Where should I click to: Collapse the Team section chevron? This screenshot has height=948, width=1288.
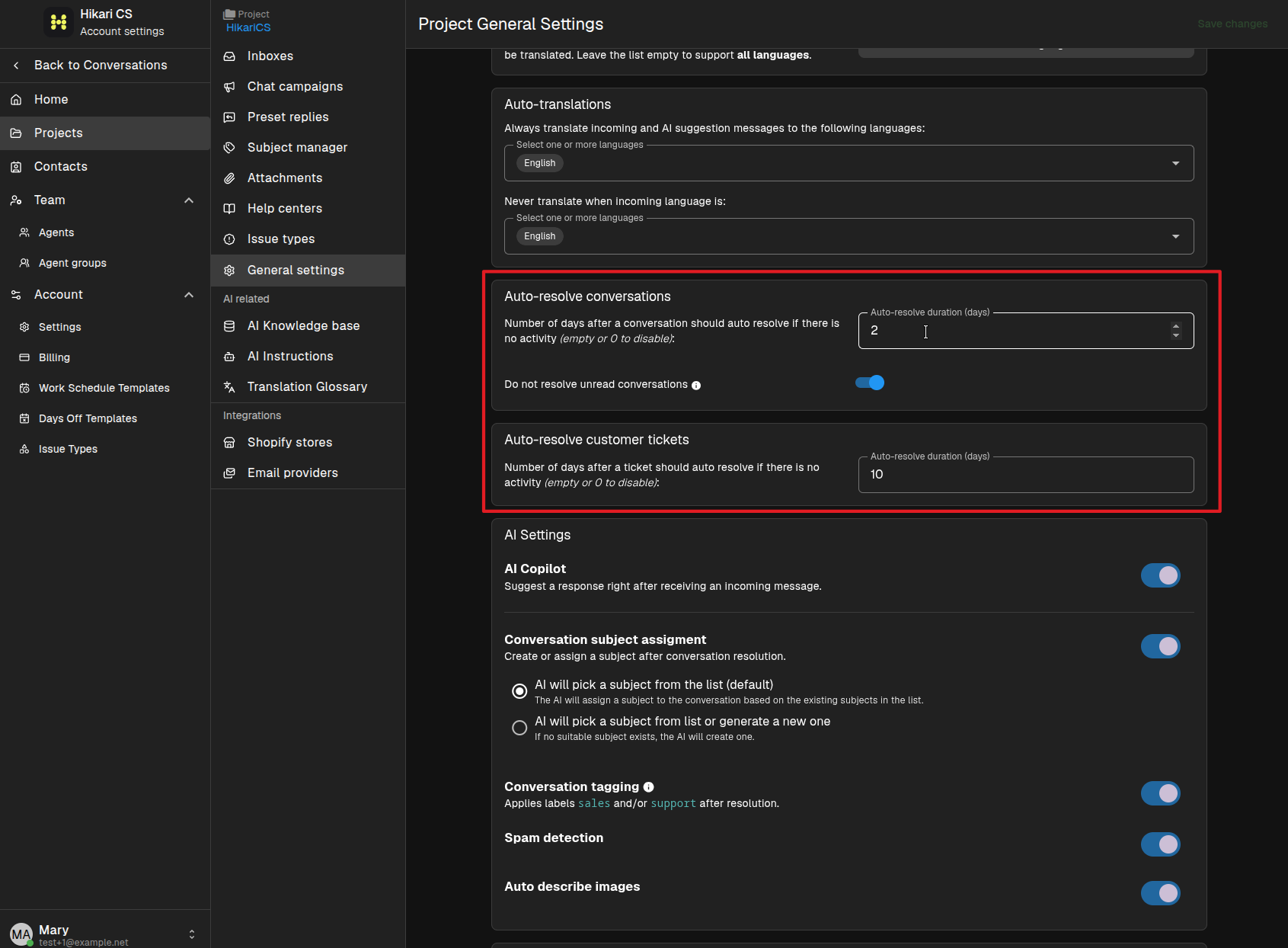tap(189, 200)
